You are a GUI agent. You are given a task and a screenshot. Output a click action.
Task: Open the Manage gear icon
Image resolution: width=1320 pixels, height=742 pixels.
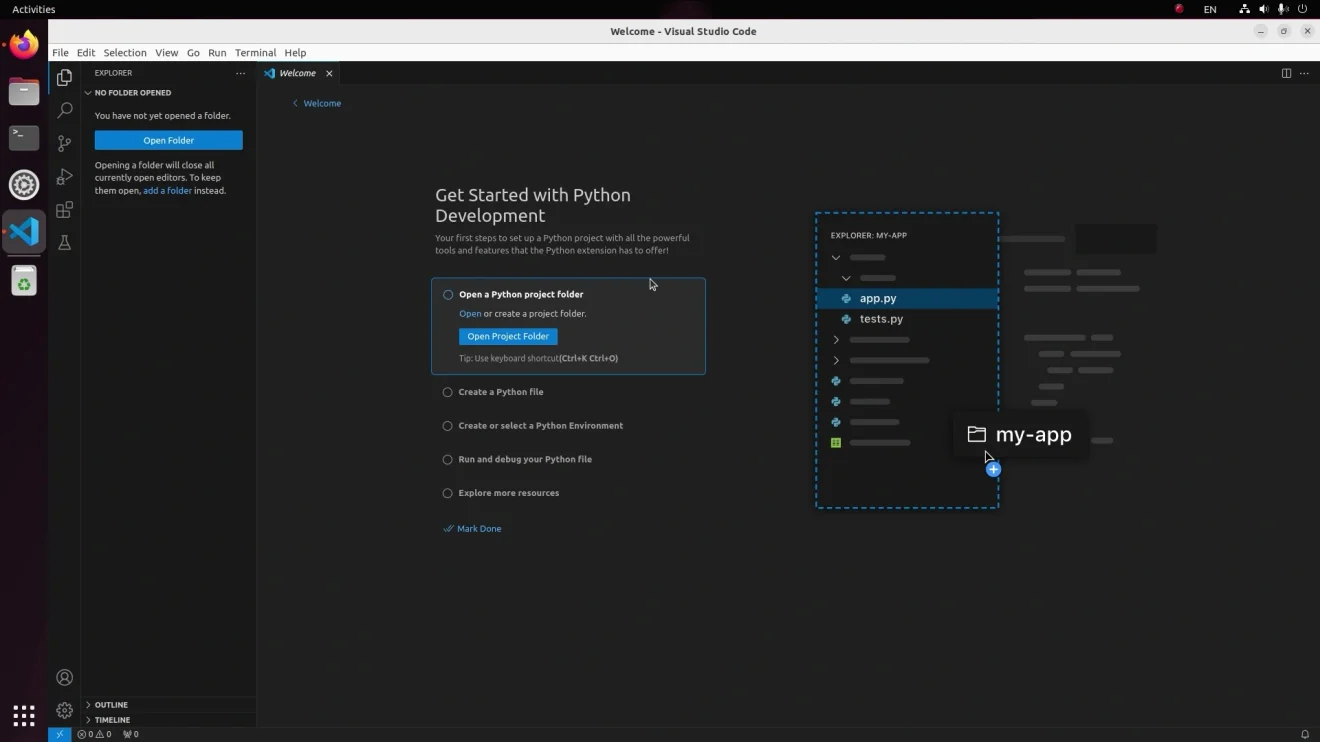64,710
